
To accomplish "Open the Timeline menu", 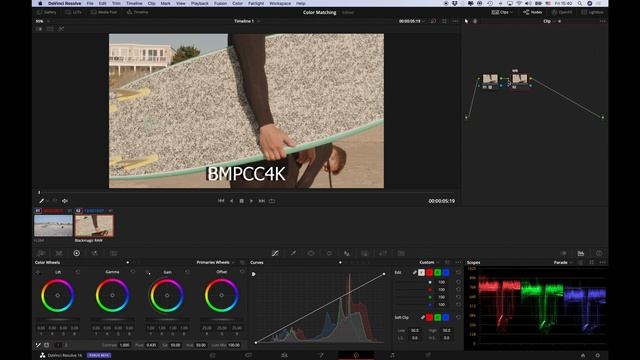I will click(x=134, y=3).
